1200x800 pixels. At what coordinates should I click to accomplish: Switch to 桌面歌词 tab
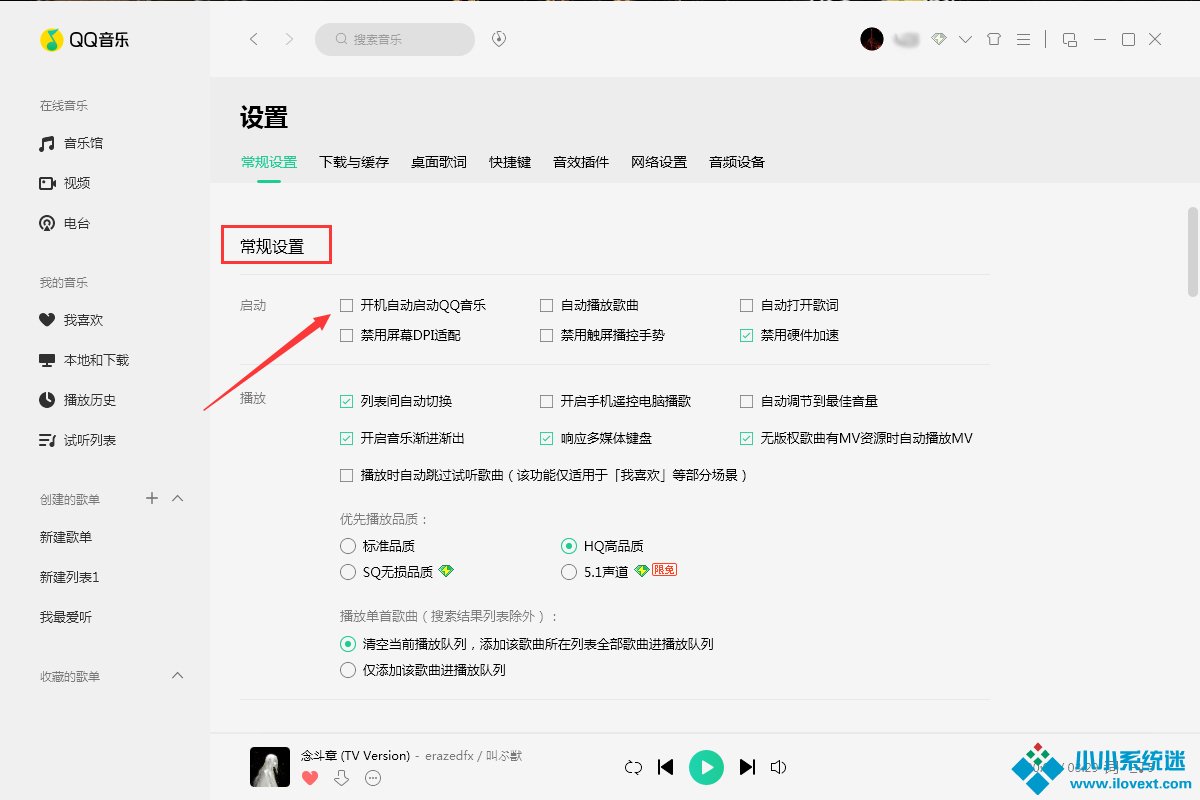(x=439, y=162)
